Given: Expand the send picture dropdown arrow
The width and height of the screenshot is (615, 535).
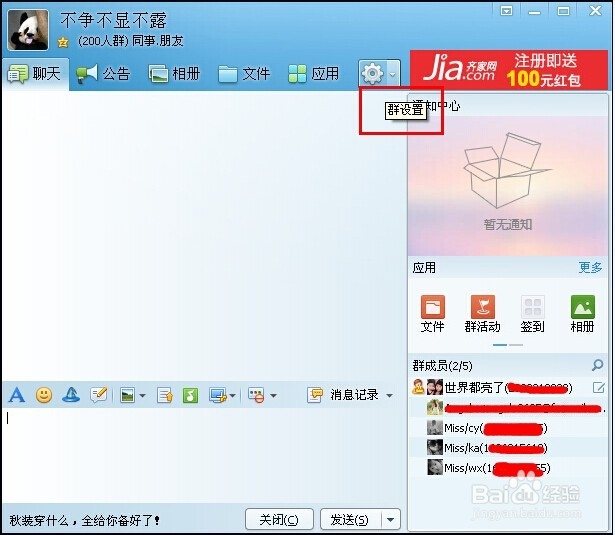Looking at the screenshot, I should [x=142, y=395].
